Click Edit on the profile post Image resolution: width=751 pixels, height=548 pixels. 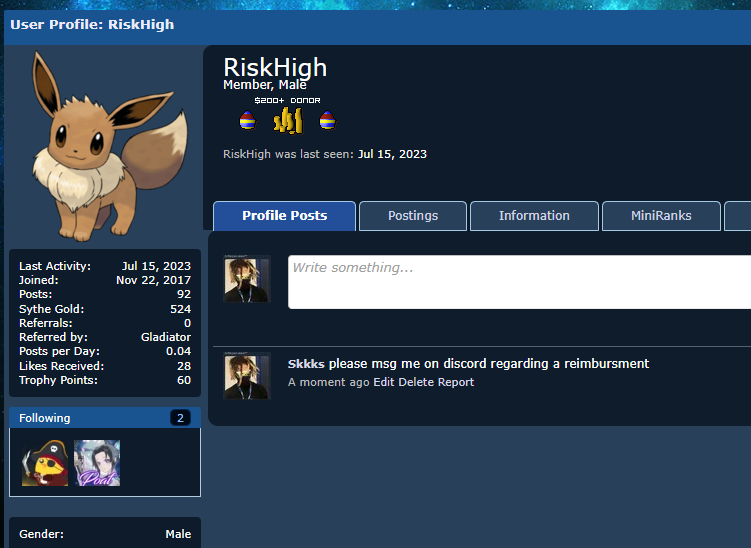click(x=384, y=382)
